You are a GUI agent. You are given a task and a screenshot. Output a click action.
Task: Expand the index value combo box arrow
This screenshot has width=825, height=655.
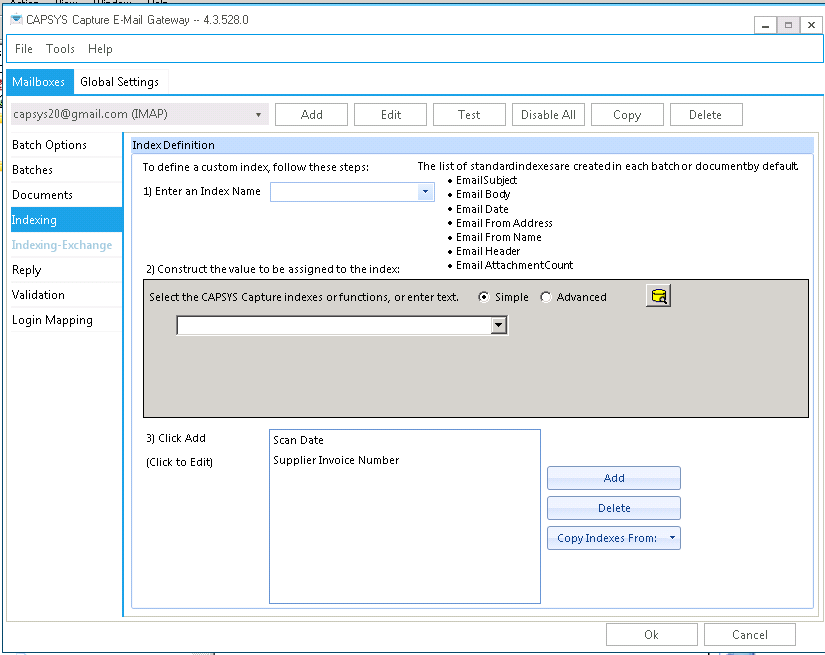(x=499, y=325)
